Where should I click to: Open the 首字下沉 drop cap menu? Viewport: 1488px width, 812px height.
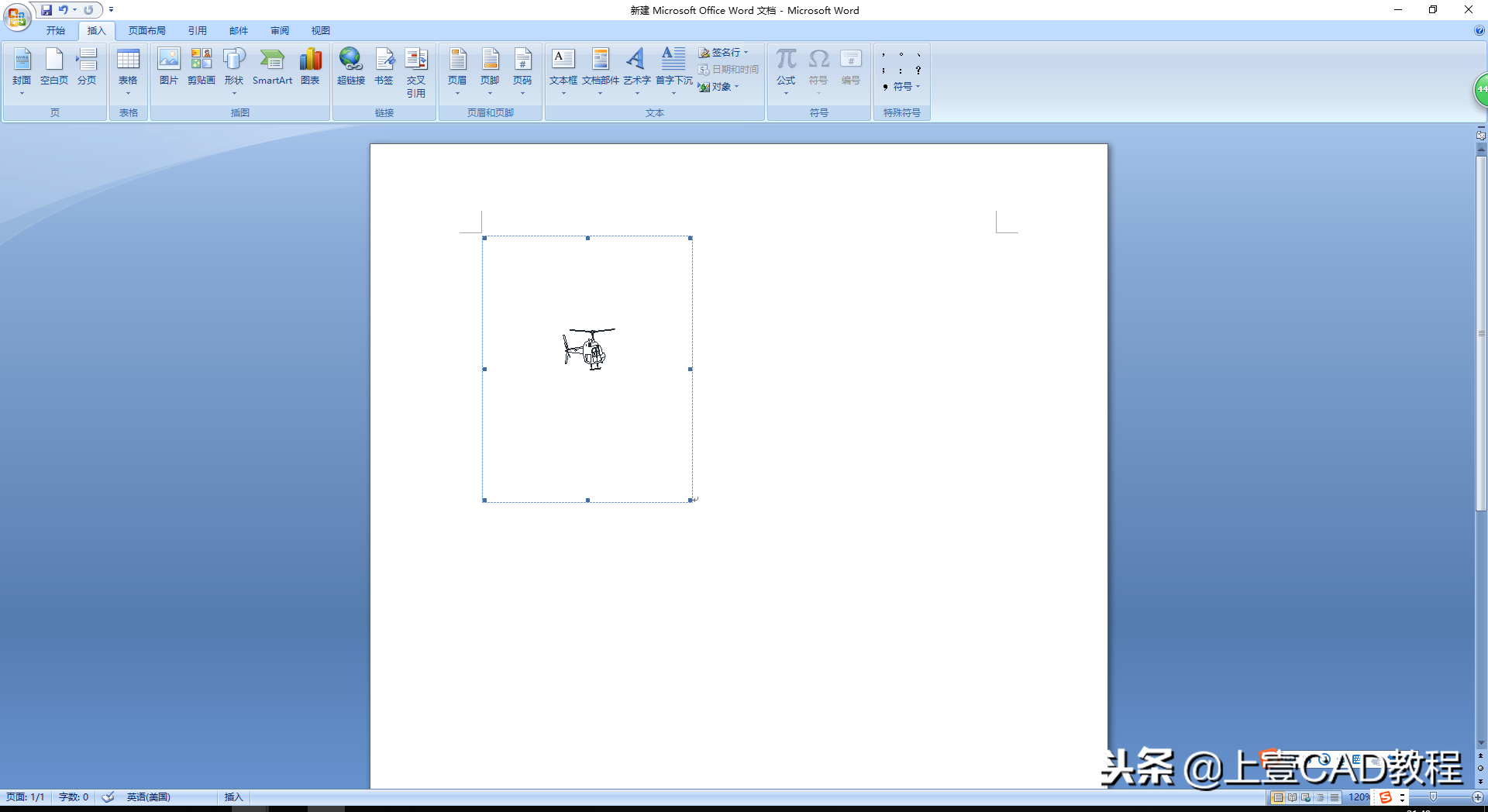674,71
